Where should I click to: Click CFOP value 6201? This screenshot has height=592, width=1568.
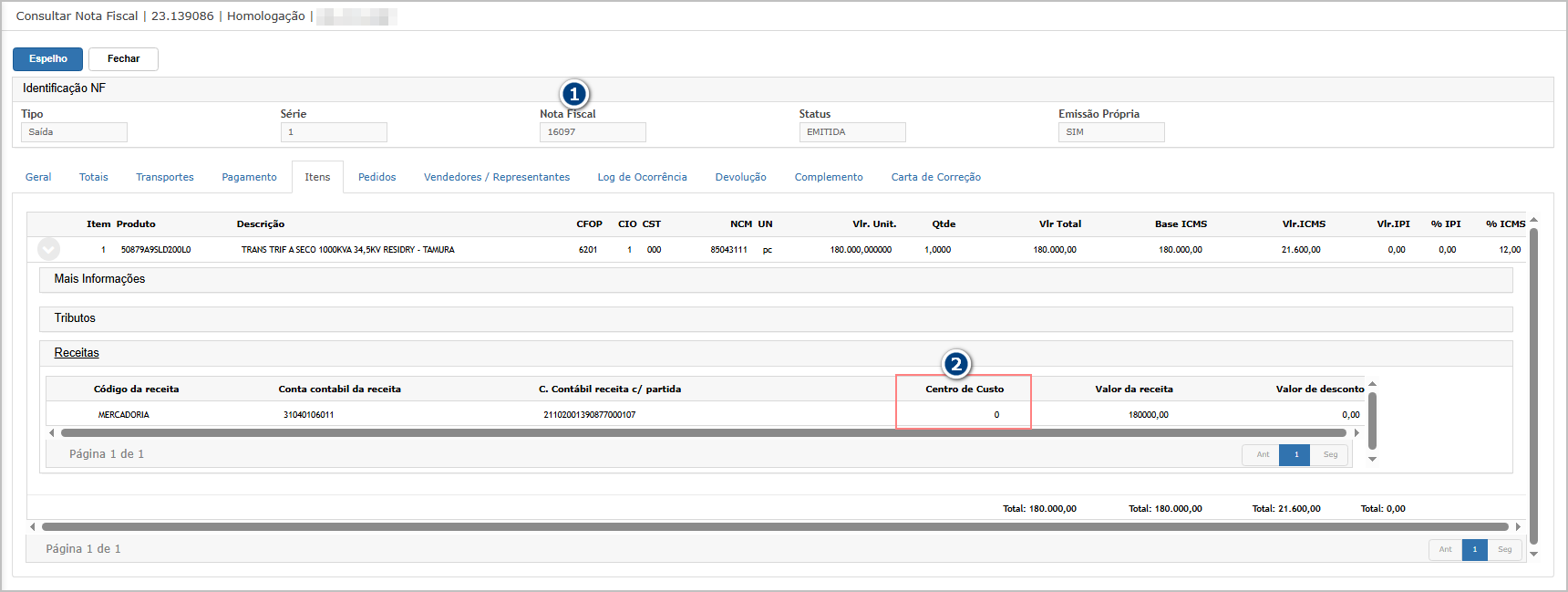[x=588, y=250]
